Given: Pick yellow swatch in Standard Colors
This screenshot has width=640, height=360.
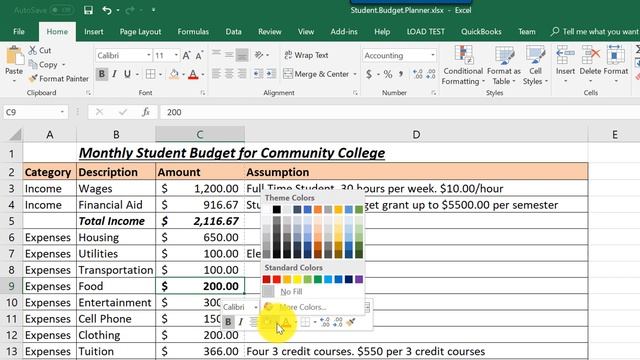Looking at the screenshot, I should click(297, 279).
